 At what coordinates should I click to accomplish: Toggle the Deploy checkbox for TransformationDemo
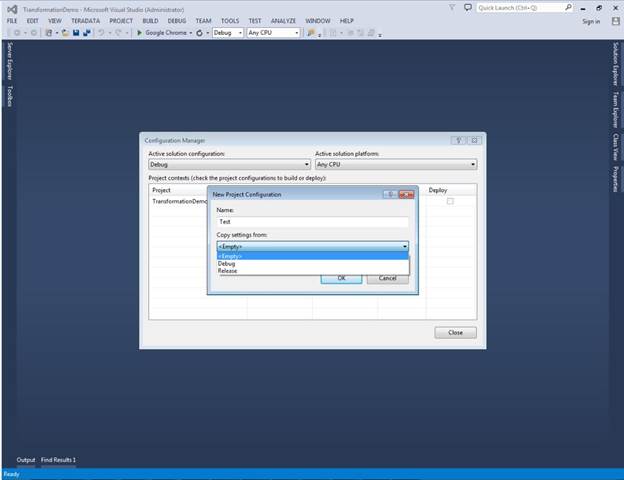pos(450,201)
